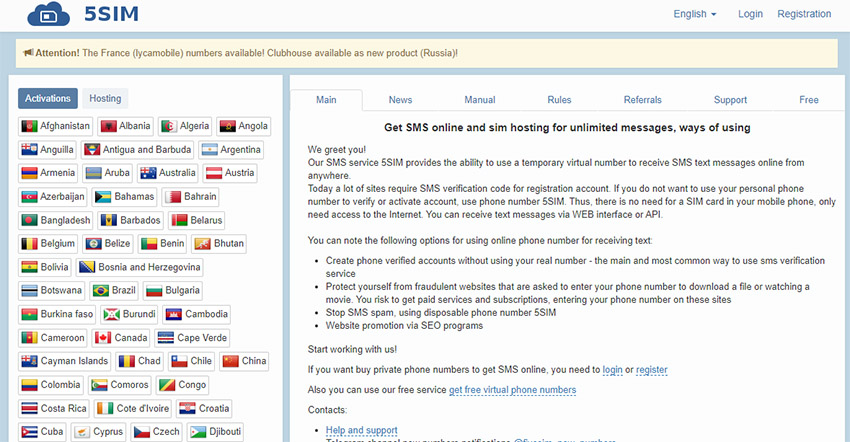
Task: Pick the Cambodia country name
Action: 207,314
